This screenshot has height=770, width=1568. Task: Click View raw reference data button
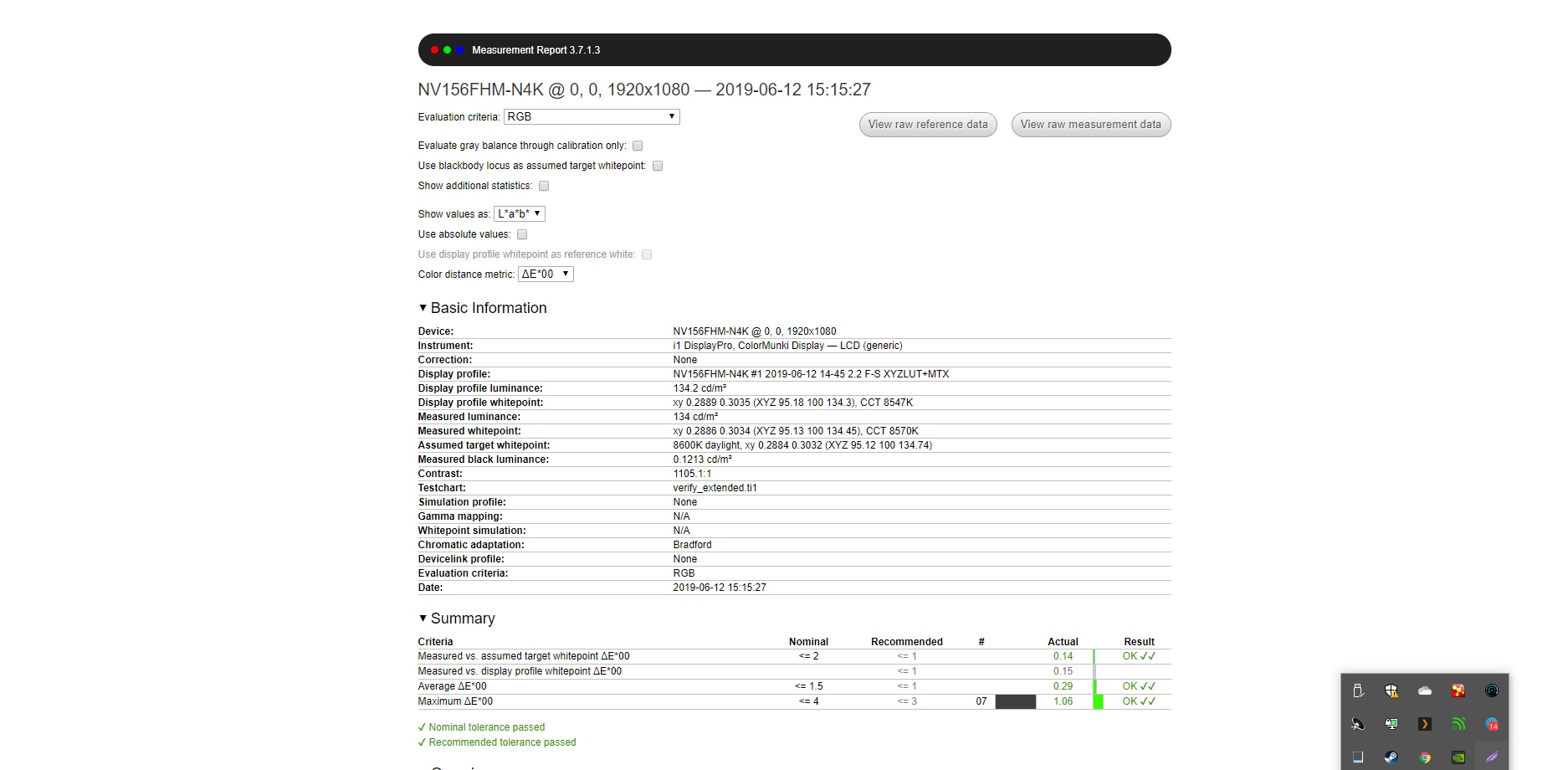(928, 125)
